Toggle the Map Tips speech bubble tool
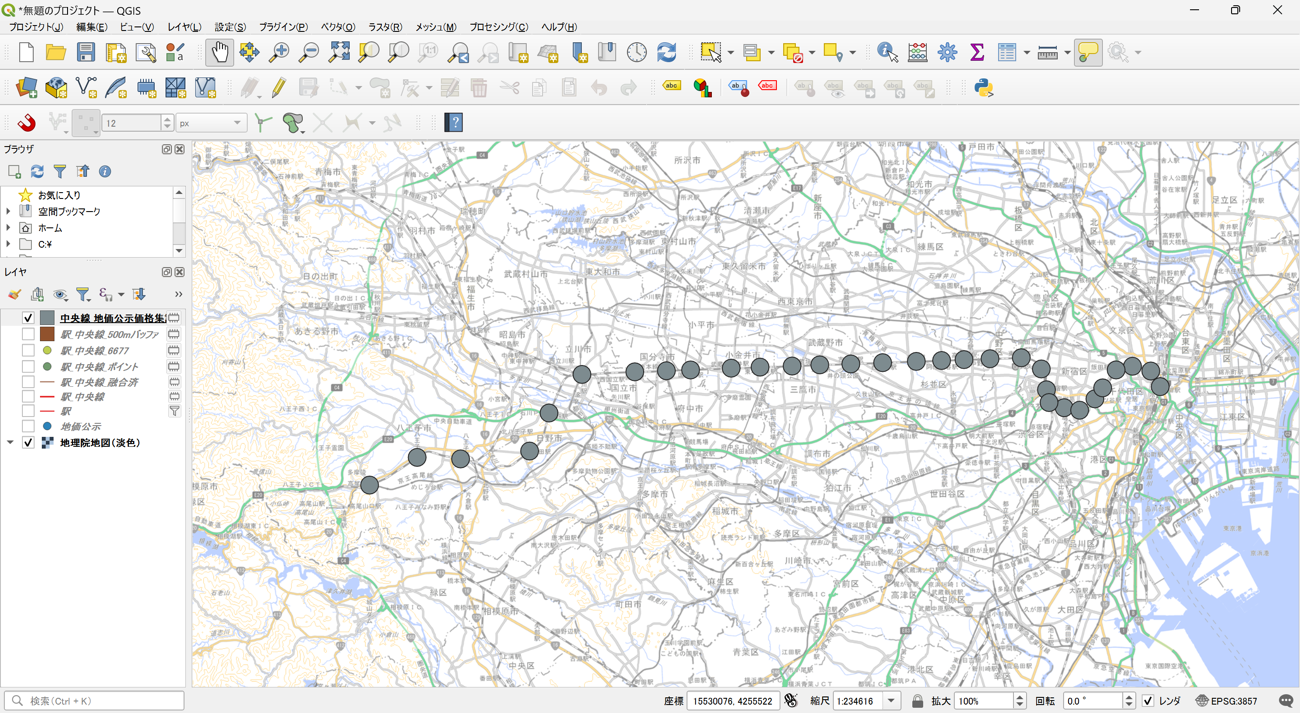This screenshot has width=1300, height=713. point(1088,52)
